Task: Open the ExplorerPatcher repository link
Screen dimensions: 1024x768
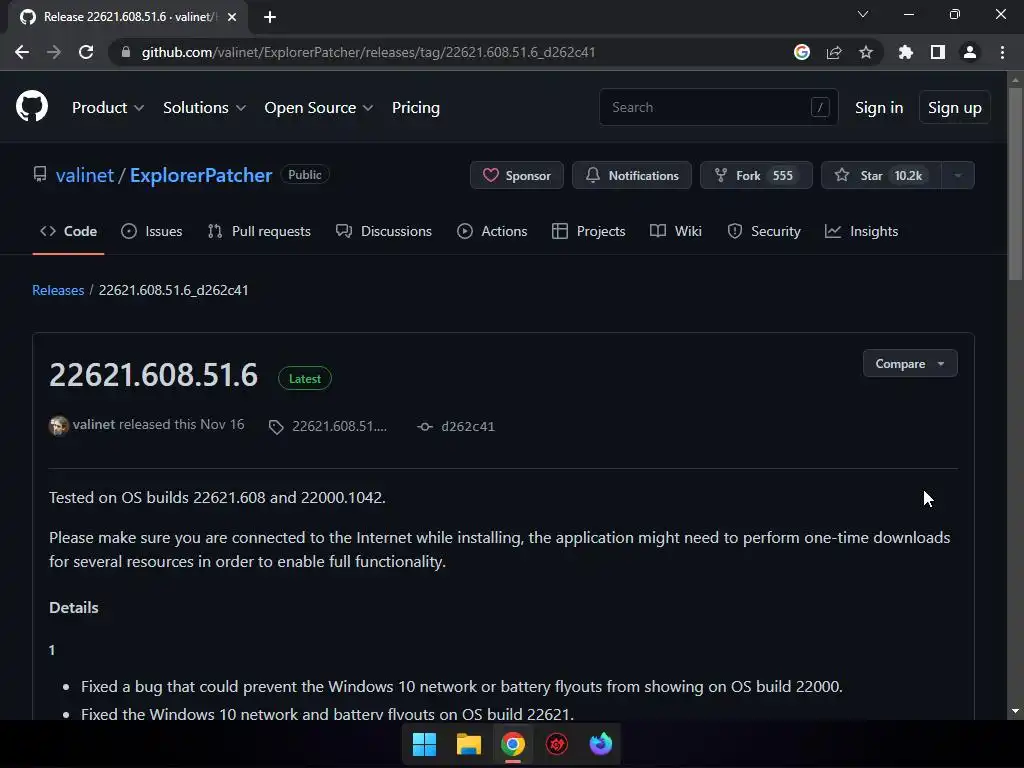Action: [x=200, y=175]
